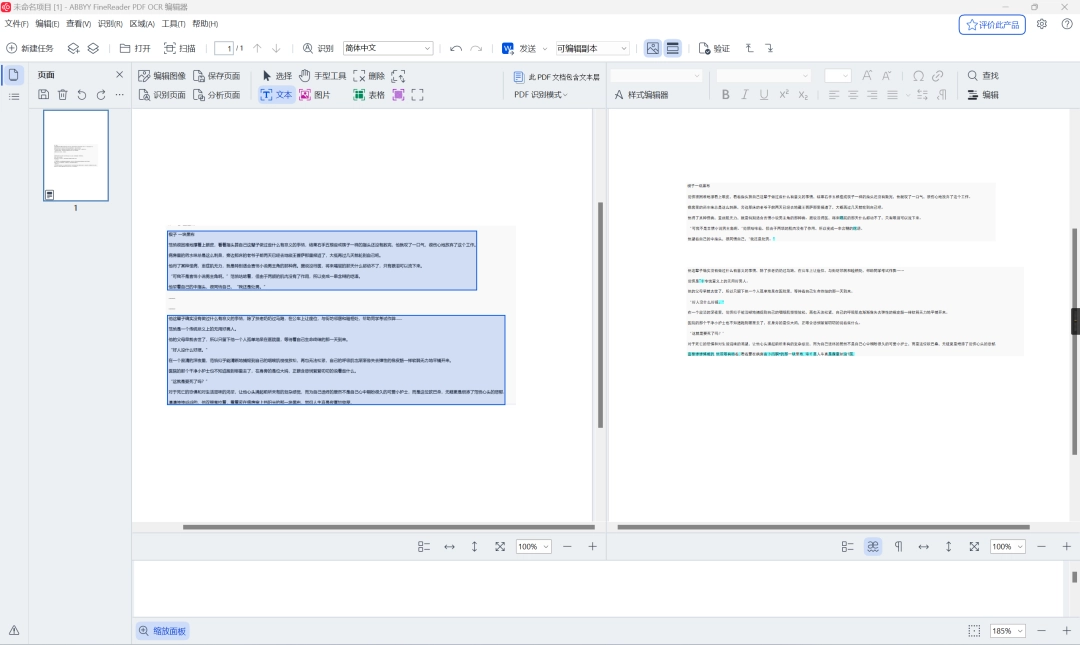Open the image pane 100% zoom dropdown
Image resolution: width=1080 pixels, height=645 pixels.
(534, 546)
